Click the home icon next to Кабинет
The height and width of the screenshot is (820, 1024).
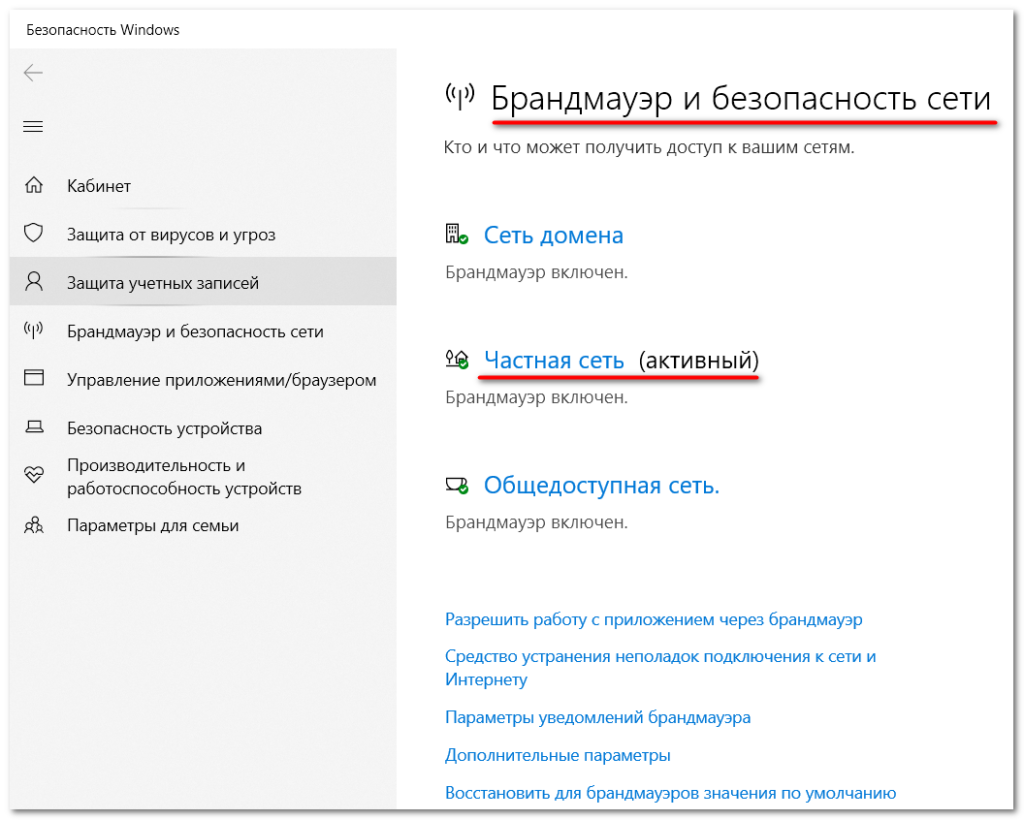pyautogui.click(x=34, y=185)
